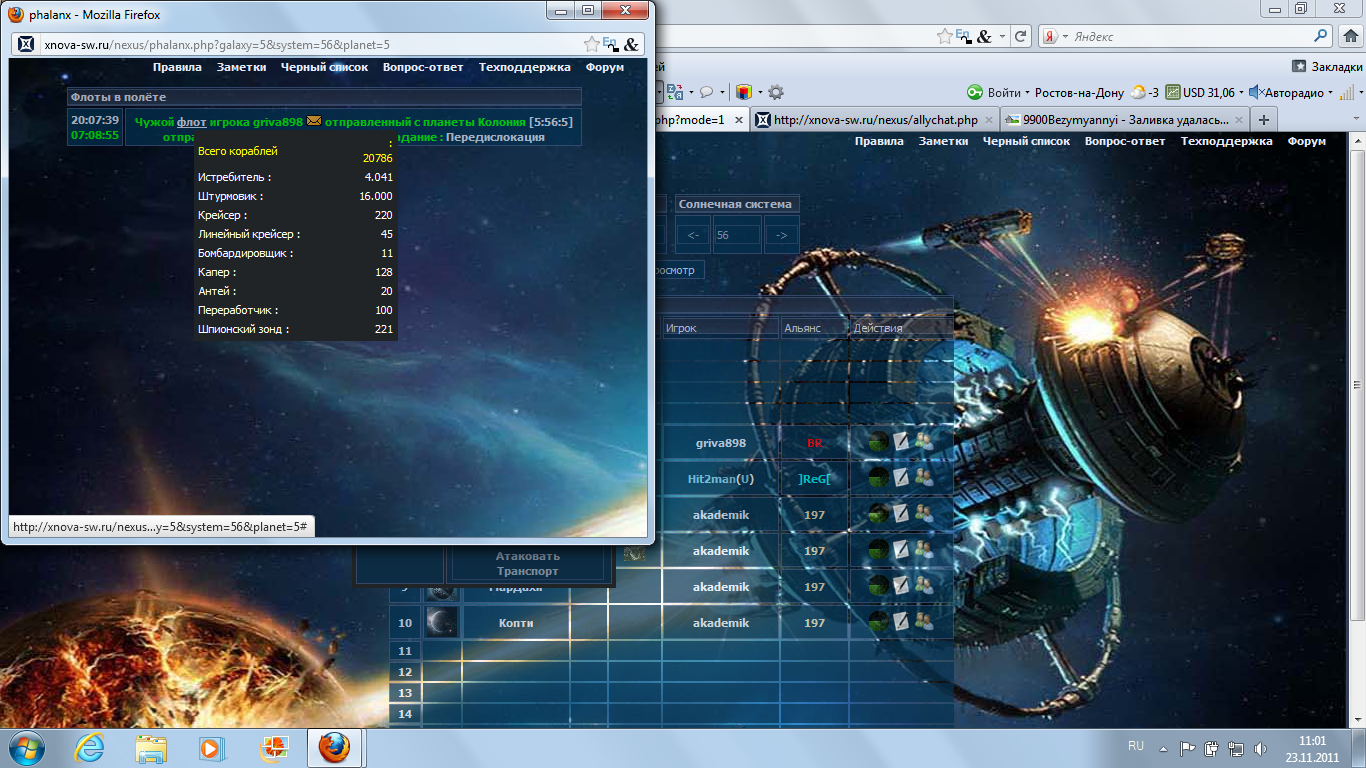Click the [5:56:5] coordinates link

(x=551, y=121)
